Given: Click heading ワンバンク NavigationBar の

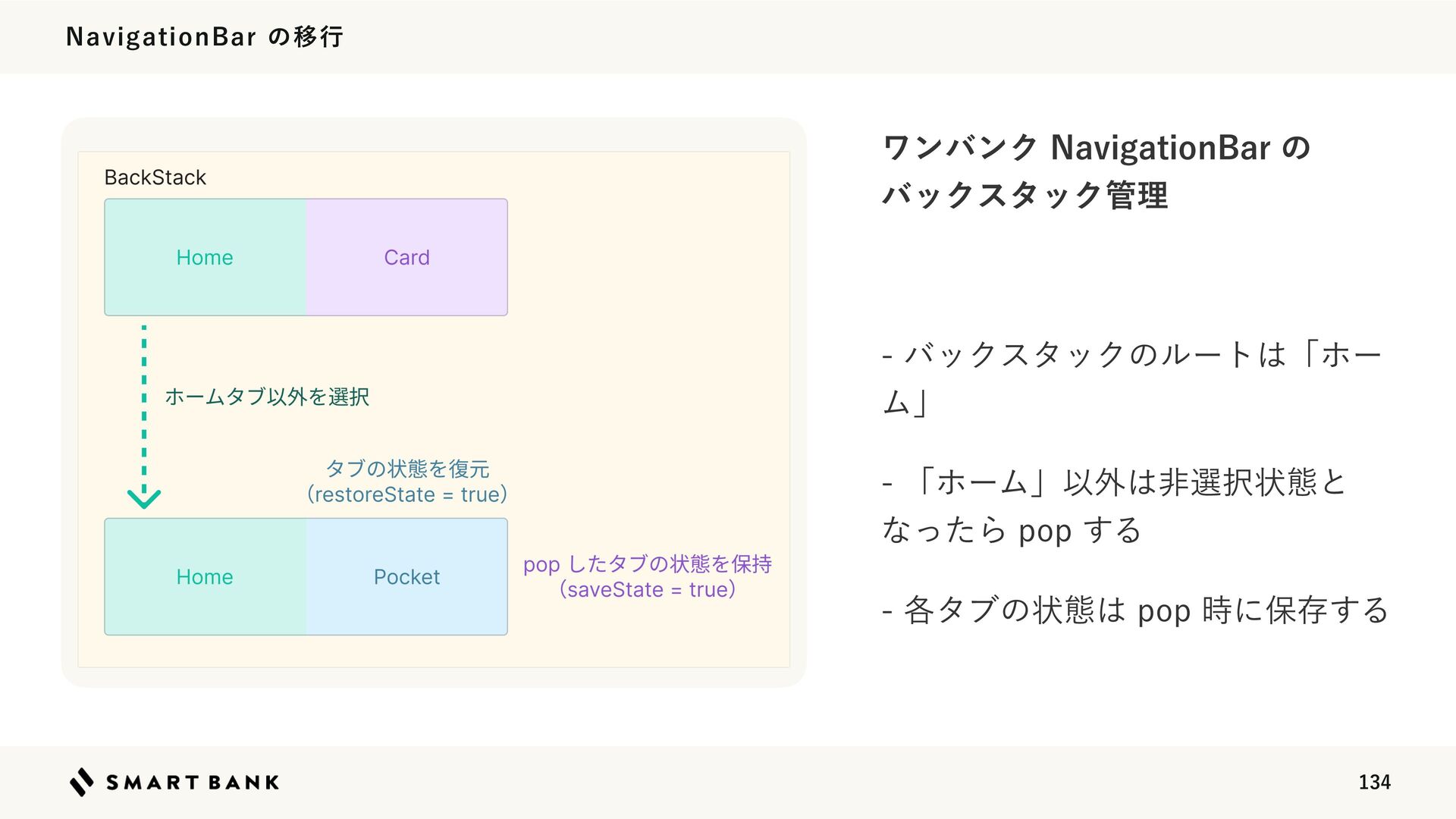Looking at the screenshot, I should click(x=1097, y=147).
